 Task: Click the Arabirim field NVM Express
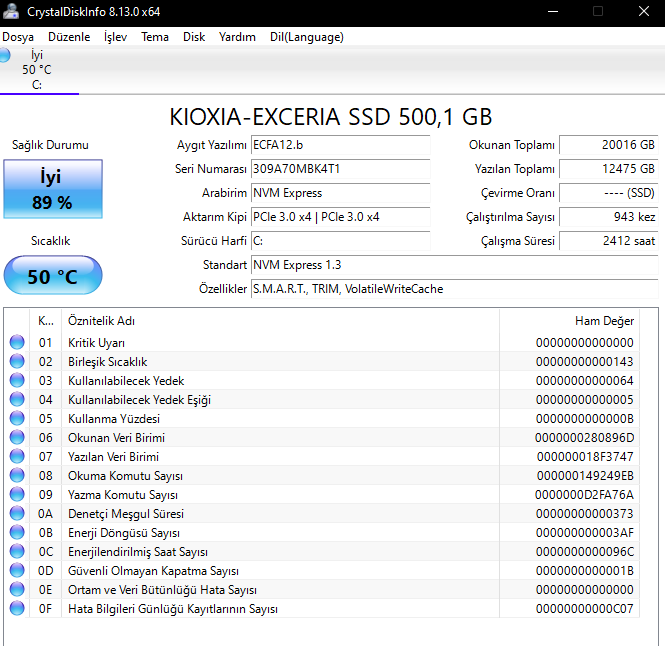coord(341,193)
